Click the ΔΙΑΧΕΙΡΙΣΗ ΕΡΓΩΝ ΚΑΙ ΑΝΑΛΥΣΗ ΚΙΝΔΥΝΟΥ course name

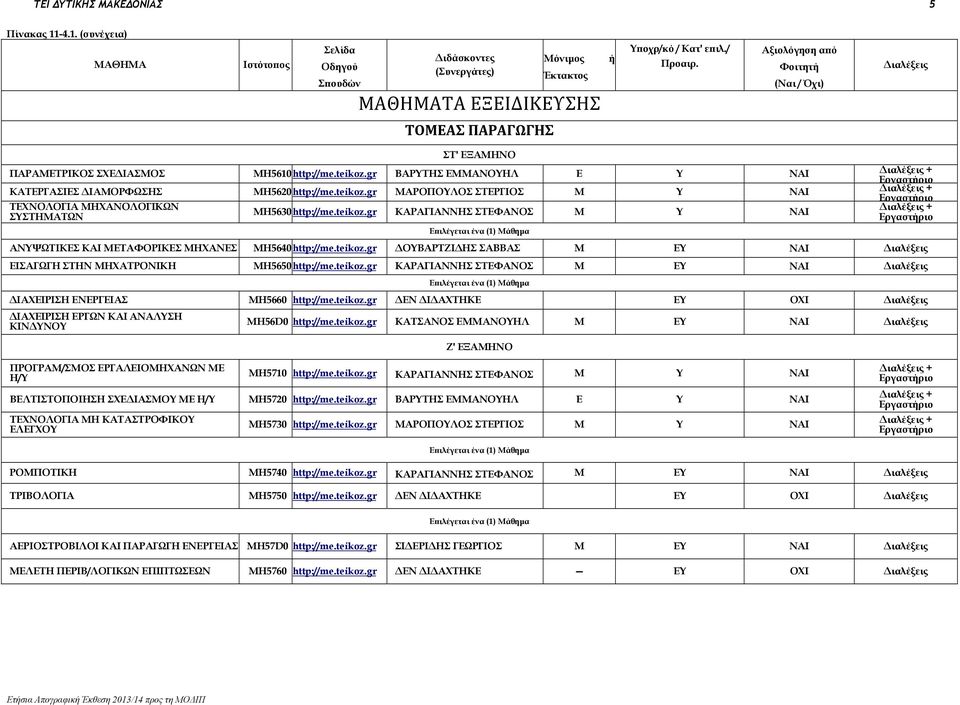pos(96,322)
